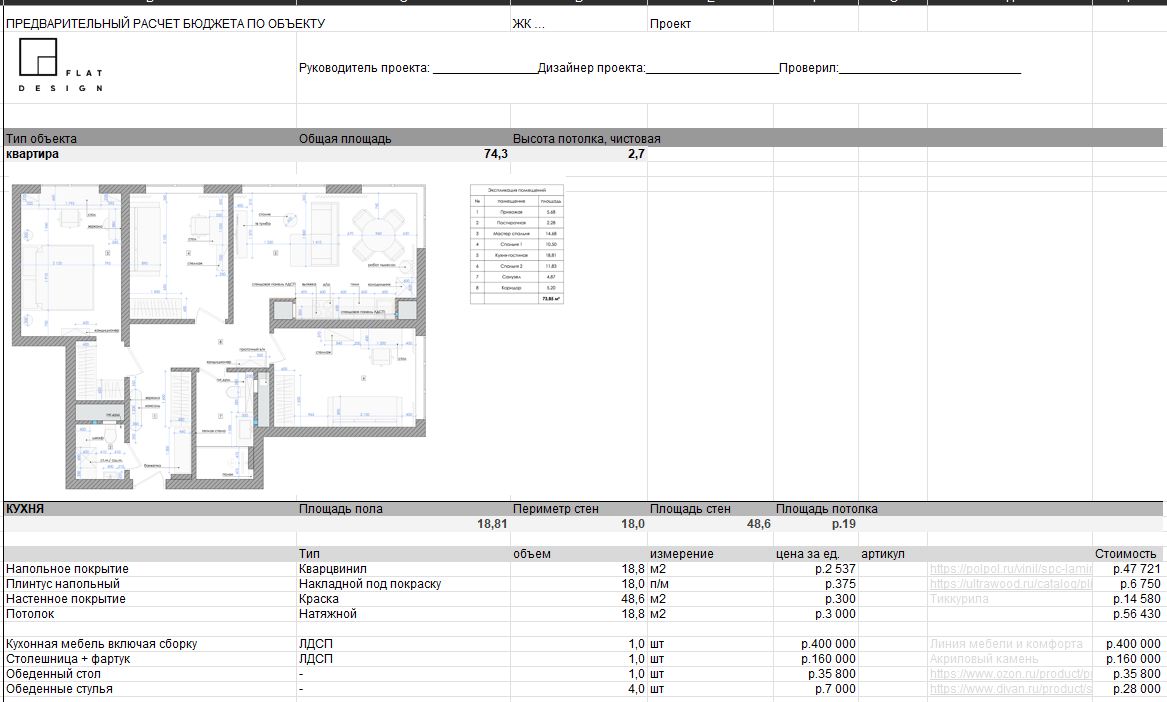1167x702 pixels.
Task: Open the ultrawood.ru link in Плинтус напольный row
Action: pyautogui.click(x=1010, y=584)
